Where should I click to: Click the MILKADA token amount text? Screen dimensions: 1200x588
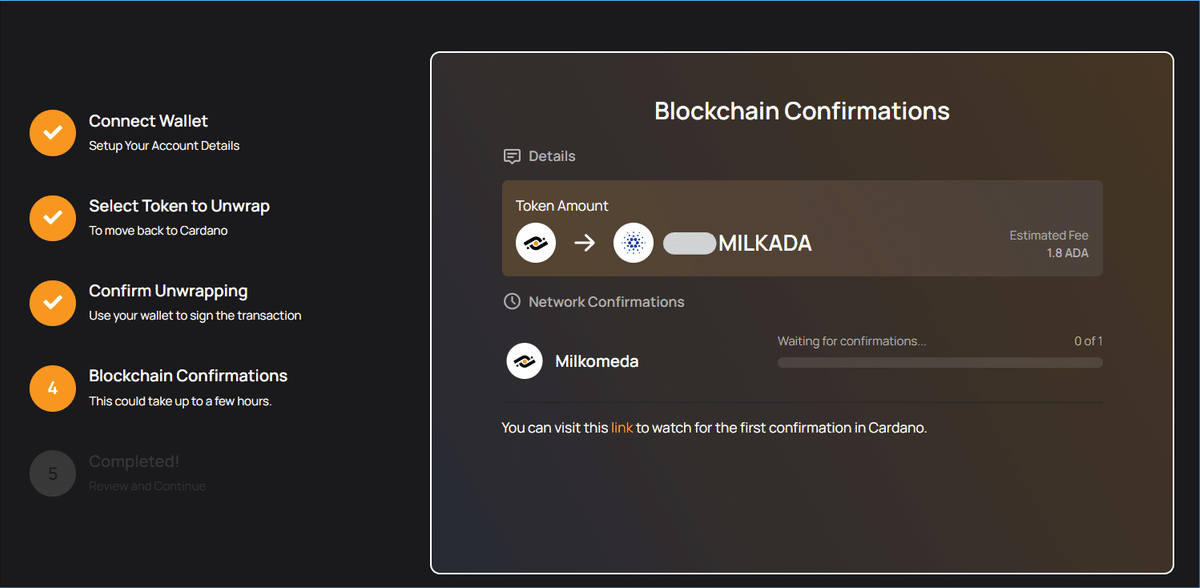(765, 243)
